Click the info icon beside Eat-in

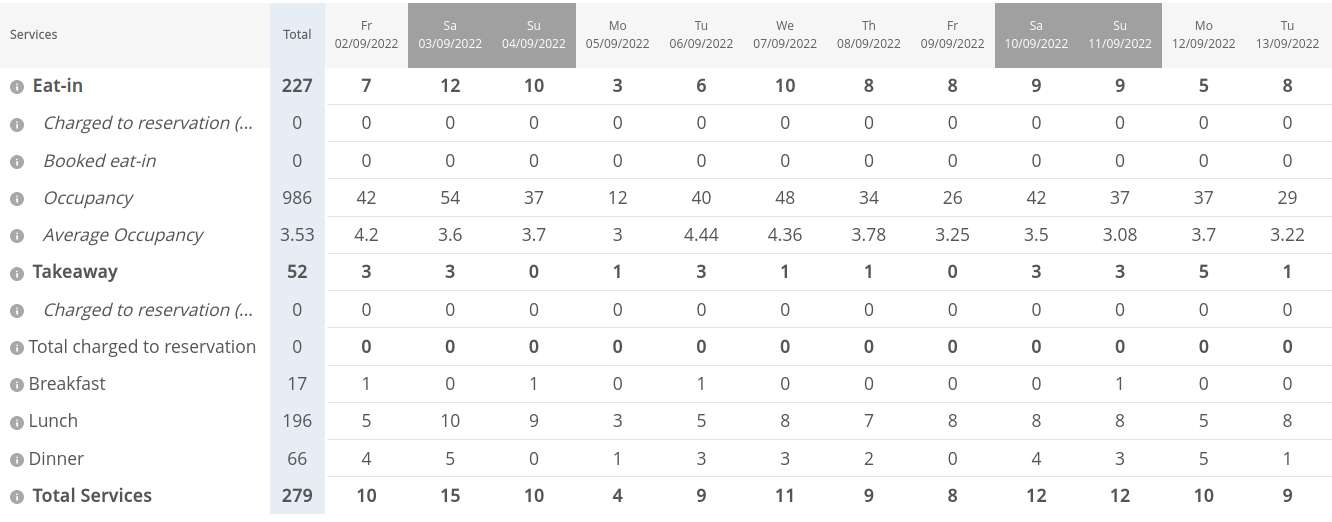click(17, 87)
